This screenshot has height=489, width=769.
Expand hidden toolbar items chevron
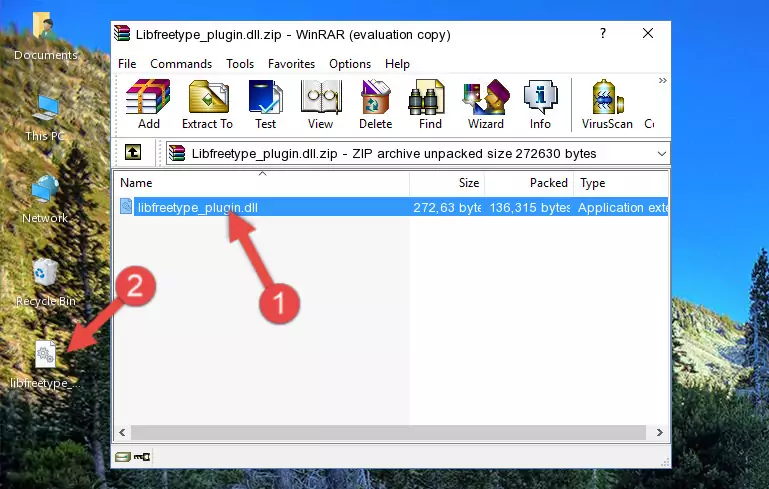point(663,80)
